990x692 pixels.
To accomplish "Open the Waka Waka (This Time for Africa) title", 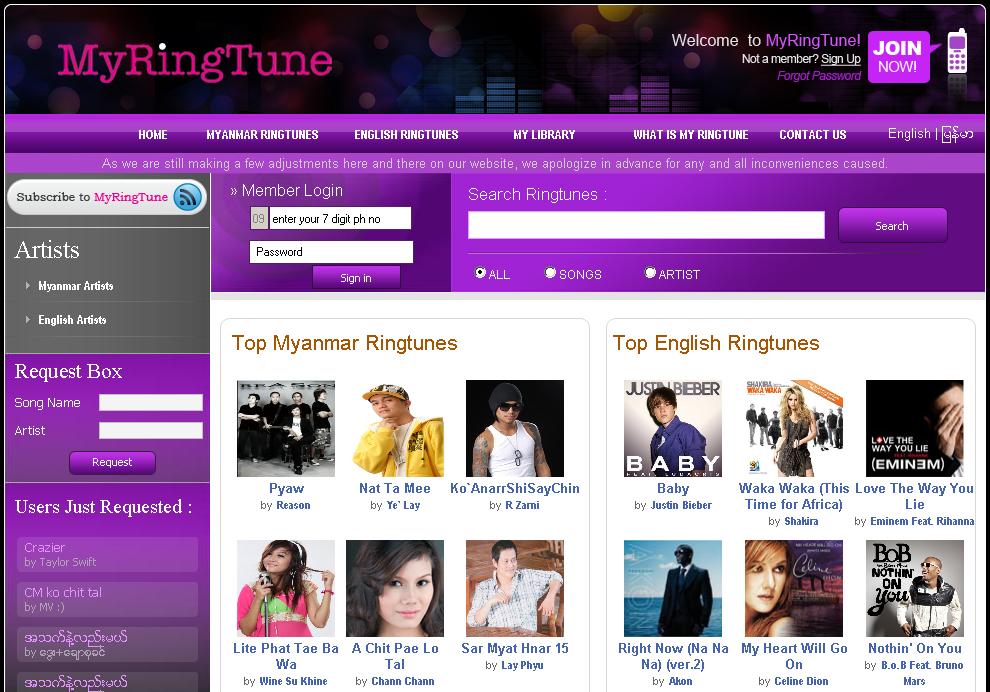I will coord(794,496).
